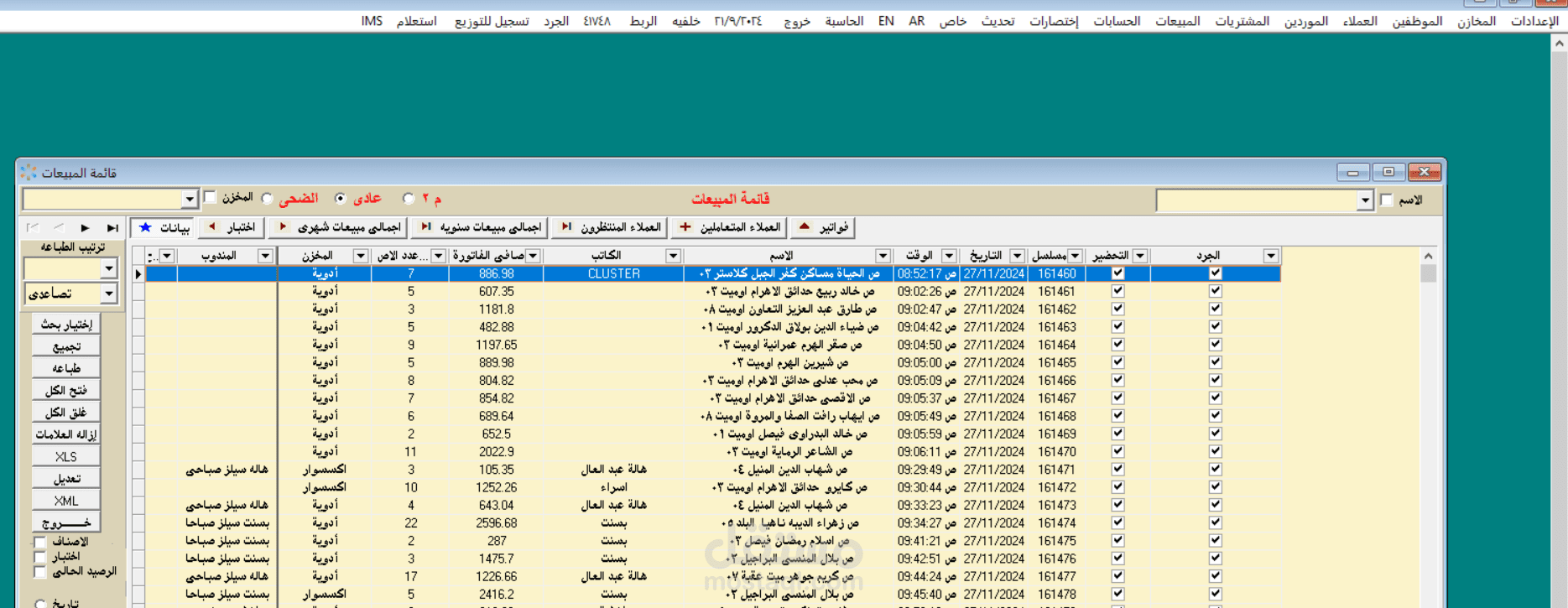The image size is (1568, 608).
Task: Open the الحسابات menu
Action: (1117, 21)
